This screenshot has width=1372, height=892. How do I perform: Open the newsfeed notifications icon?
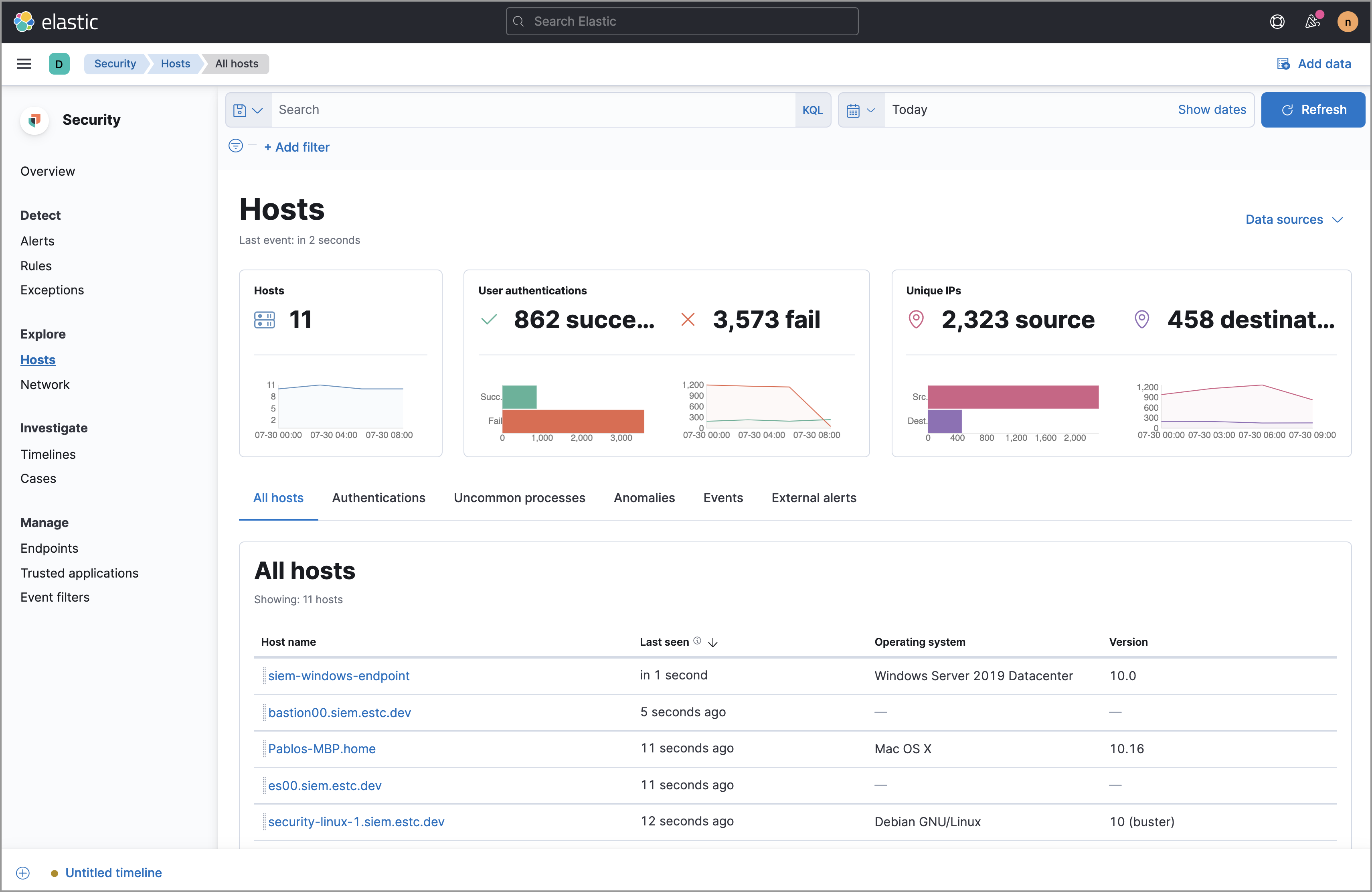1313,21
